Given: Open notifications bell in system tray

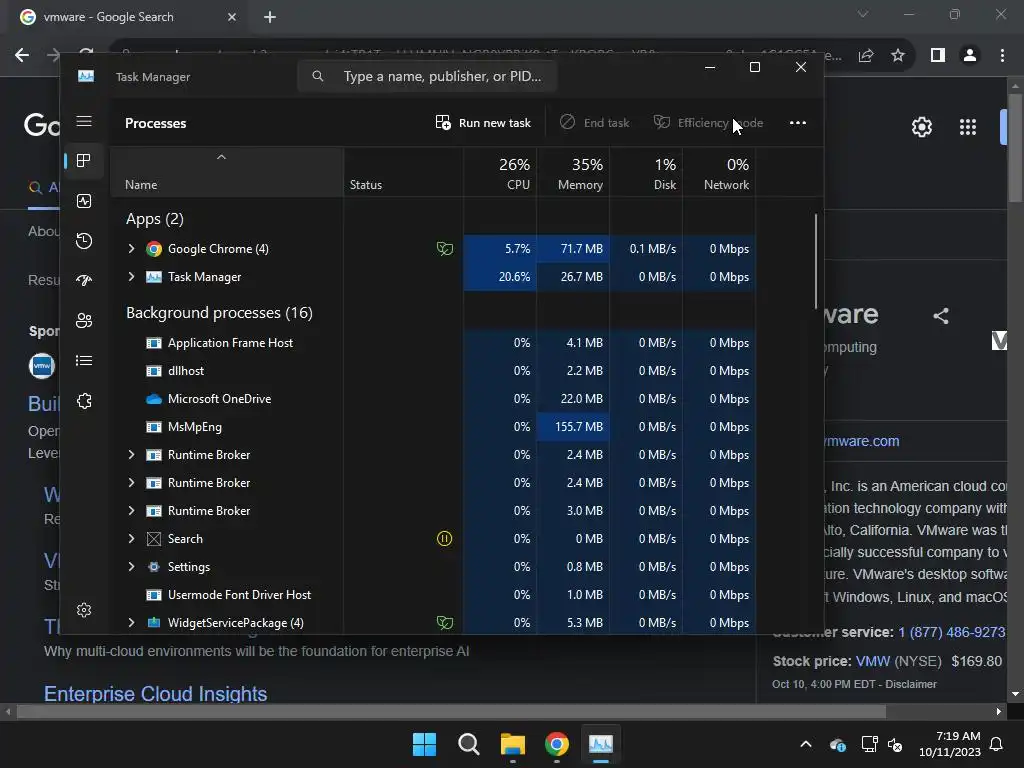Looking at the screenshot, I should pyautogui.click(x=997, y=744).
